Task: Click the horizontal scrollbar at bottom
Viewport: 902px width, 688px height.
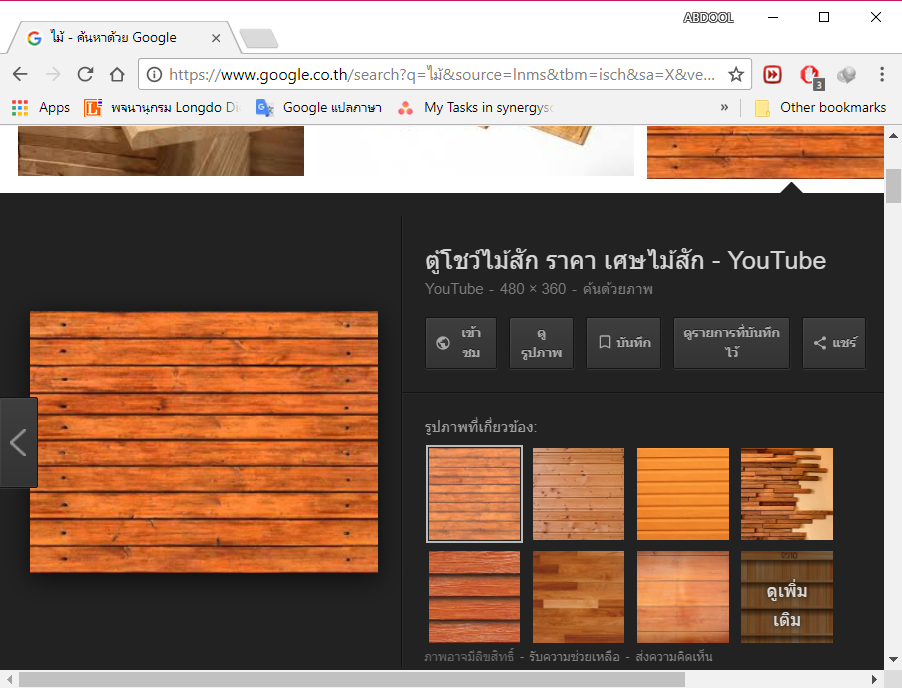Action: [350, 679]
